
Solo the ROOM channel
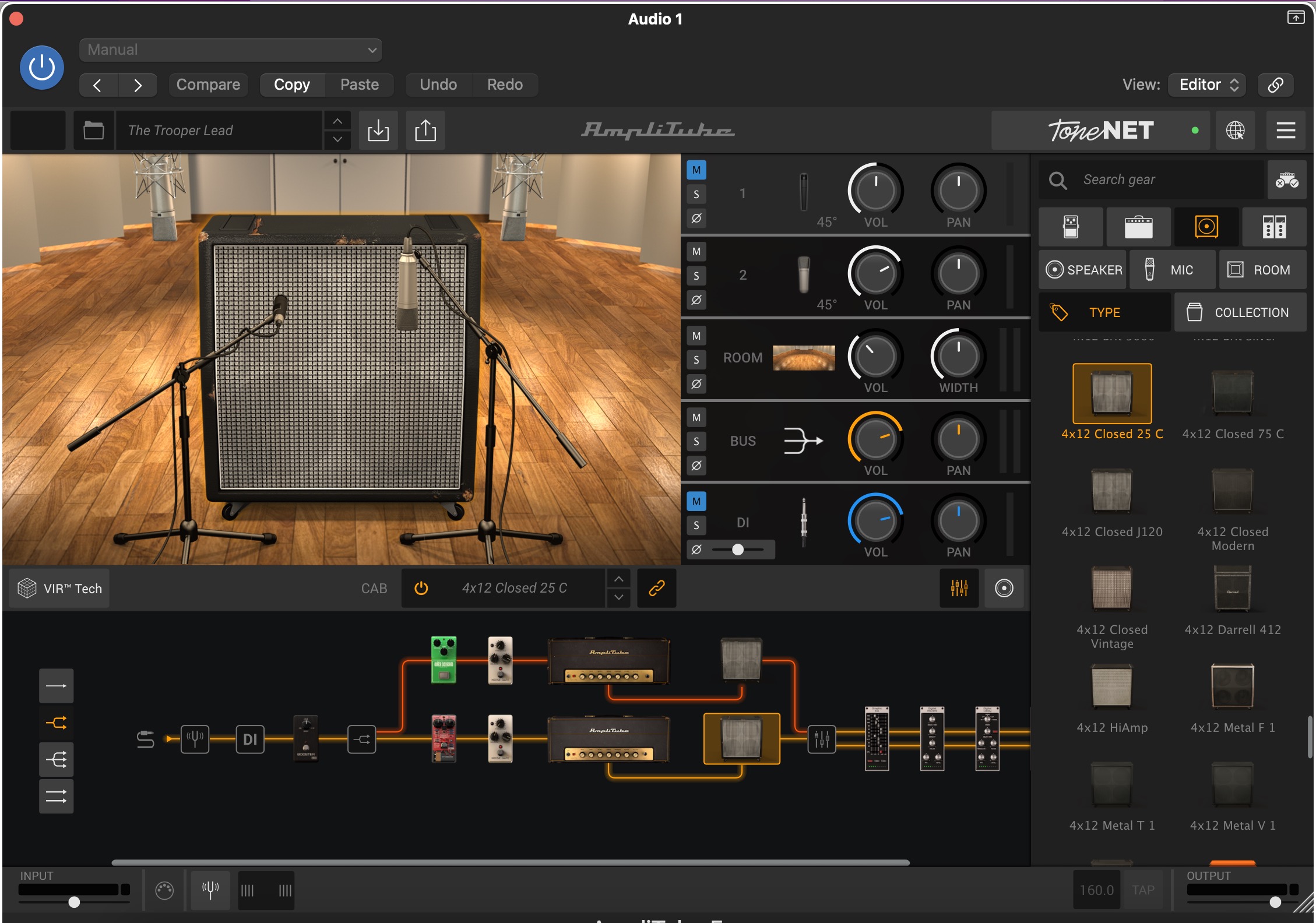(696, 360)
